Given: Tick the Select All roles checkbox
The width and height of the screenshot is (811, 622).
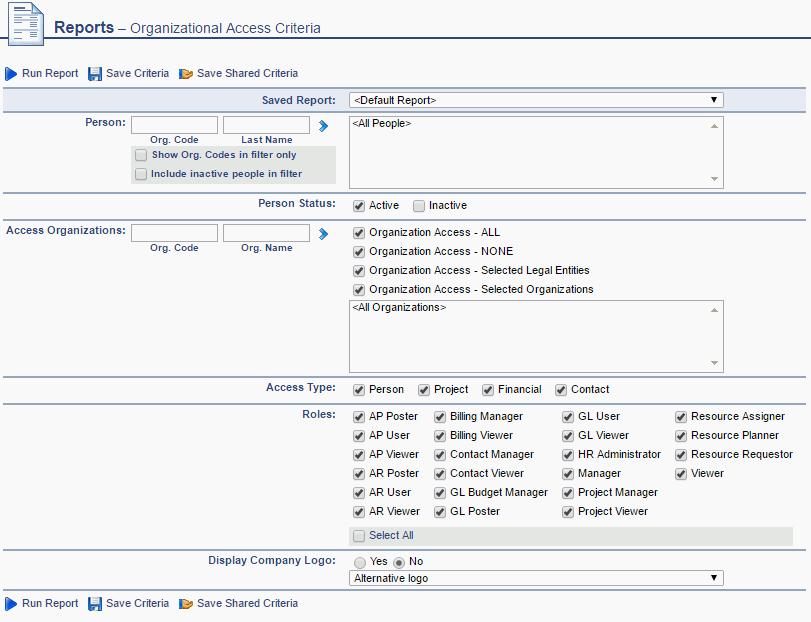Looking at the screenshot, I should (x=359, y=536).
